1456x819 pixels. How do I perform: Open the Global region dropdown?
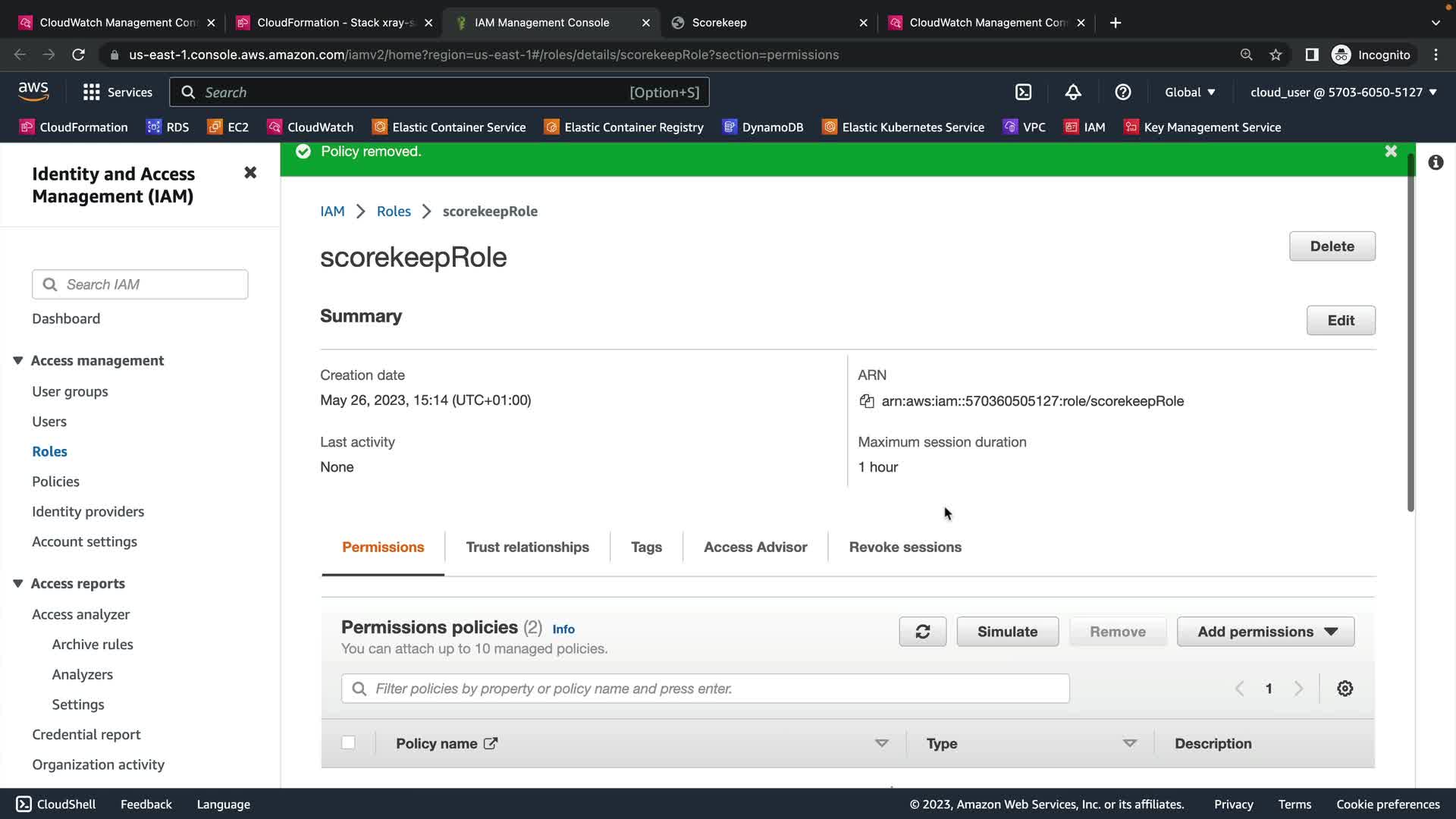[1190, 93]
